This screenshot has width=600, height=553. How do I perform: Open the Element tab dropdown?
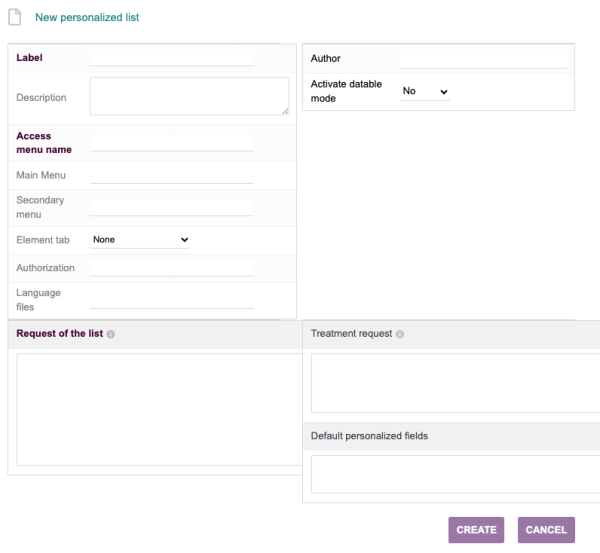pyautogui.click(x=140, y=240)
